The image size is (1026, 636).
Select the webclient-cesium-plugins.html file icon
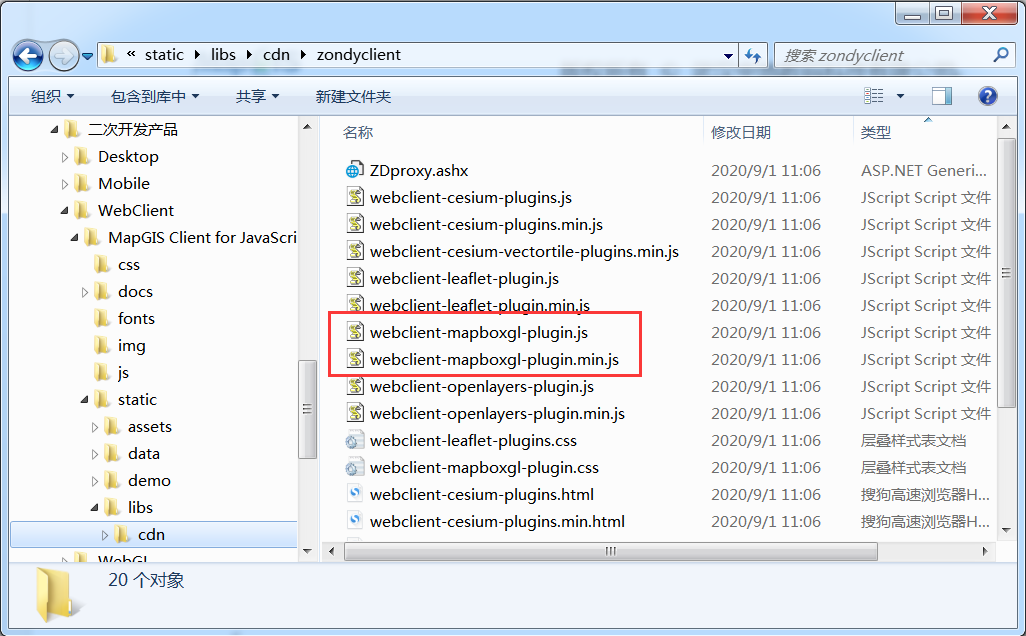coord(355,495)
